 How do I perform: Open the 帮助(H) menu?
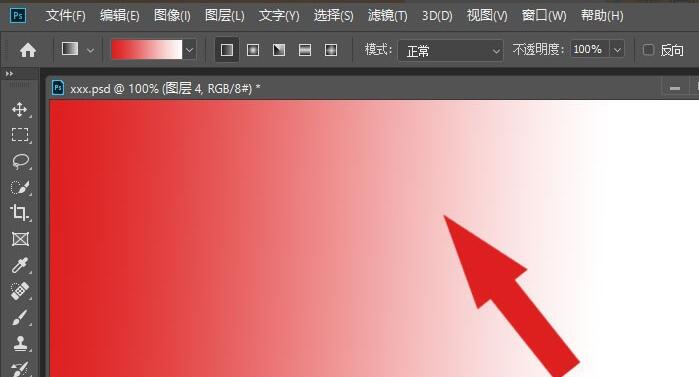pyautogui.click(x=602, y=16)
